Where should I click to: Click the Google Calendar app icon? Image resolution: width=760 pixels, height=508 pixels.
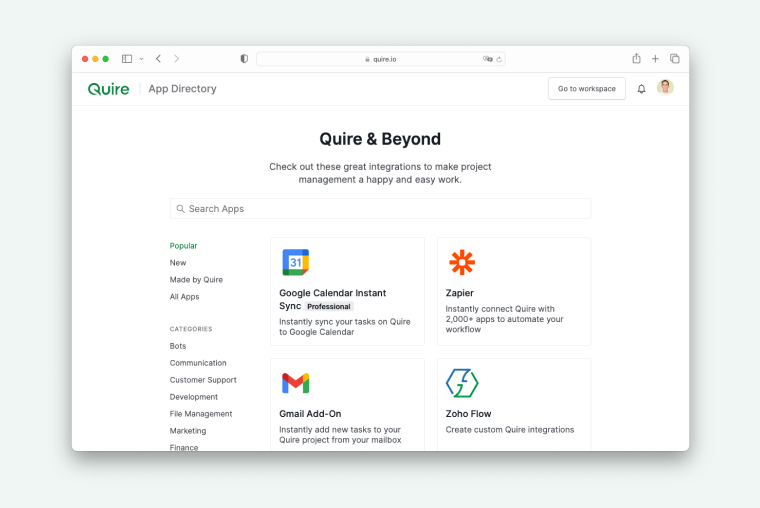pos(296,262)
